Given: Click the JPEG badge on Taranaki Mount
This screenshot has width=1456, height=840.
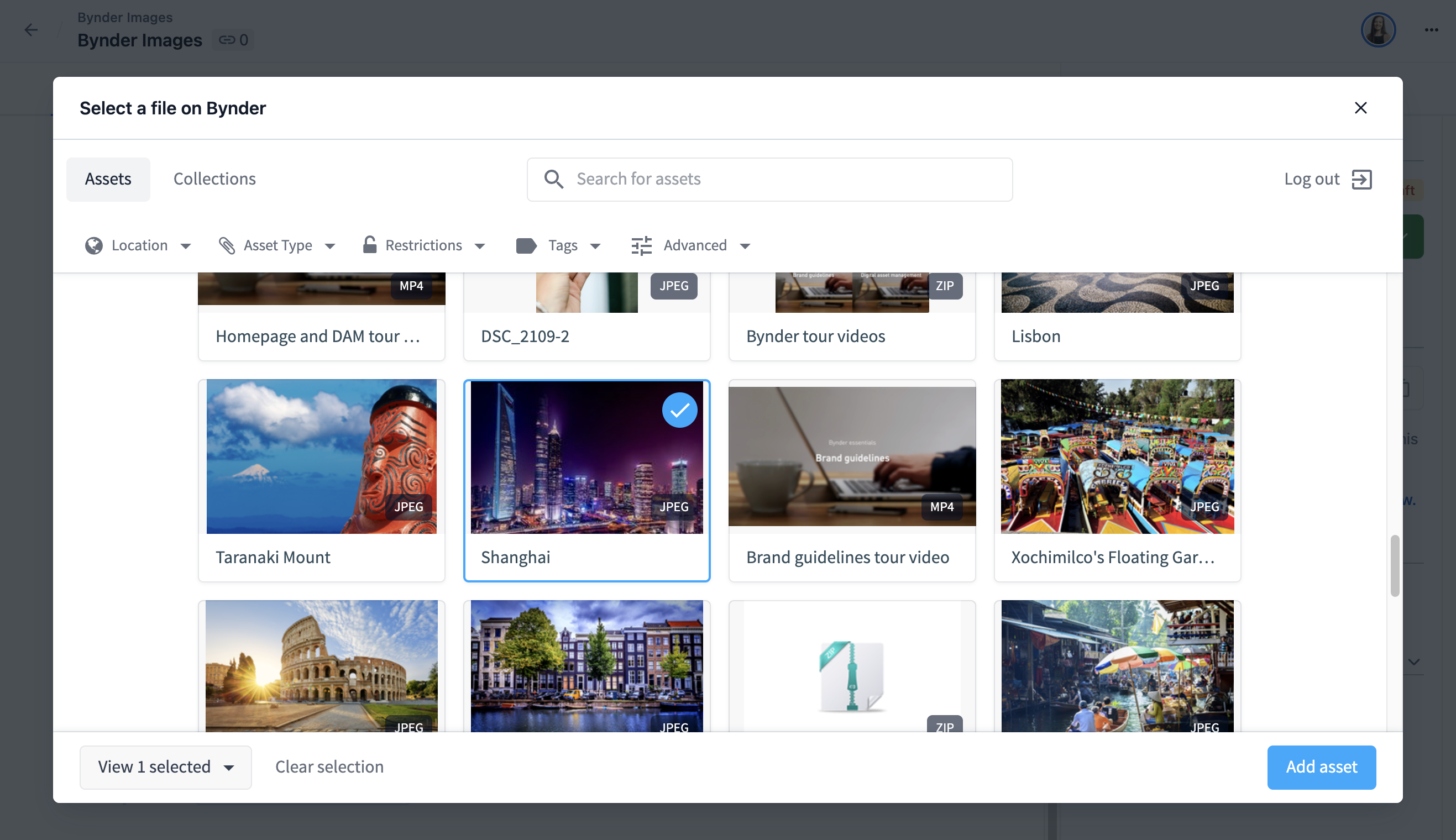Looking at the screenshot, I should point(408,507).
